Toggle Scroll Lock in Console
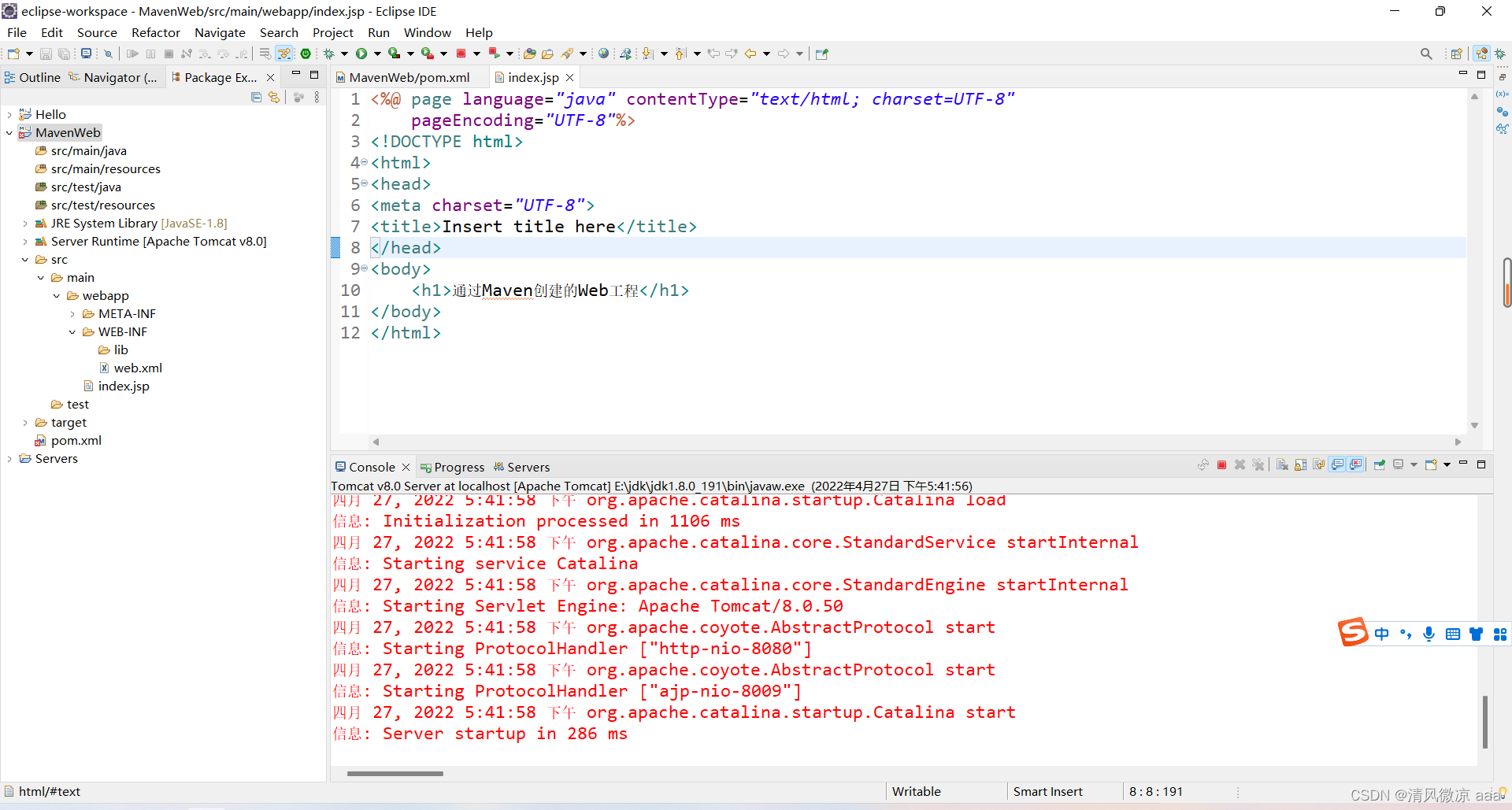 [x=1300, y=465]
